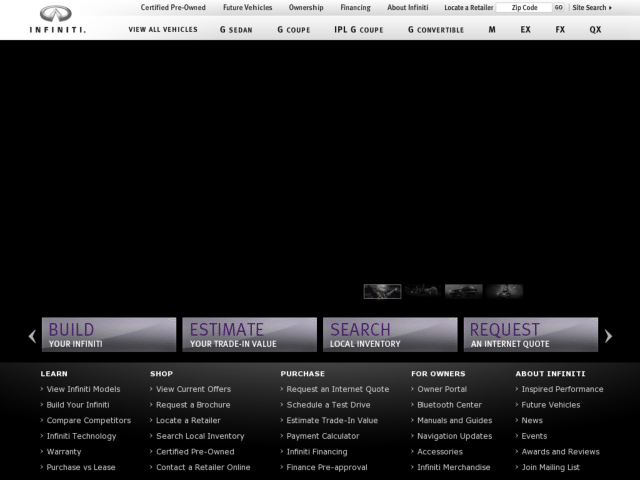Open Certified Pre-Owned in top navigation
The image size is (640, 480).
point(173,7)
